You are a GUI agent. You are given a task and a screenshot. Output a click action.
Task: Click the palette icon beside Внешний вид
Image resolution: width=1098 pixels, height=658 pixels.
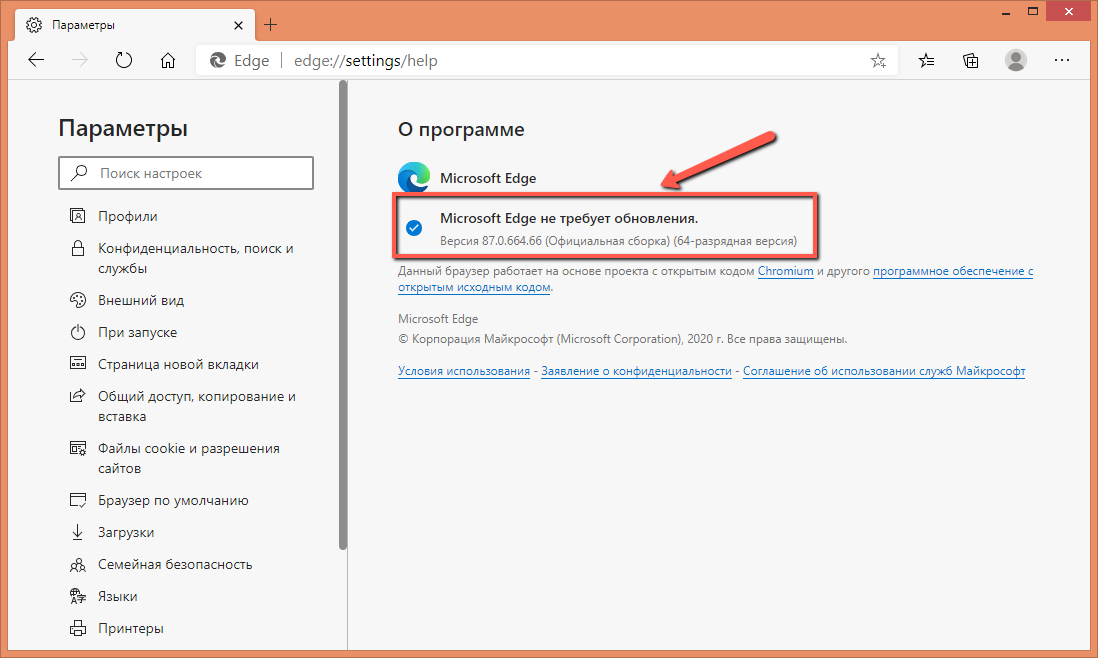pyautogui.click(x=78, y=300)
